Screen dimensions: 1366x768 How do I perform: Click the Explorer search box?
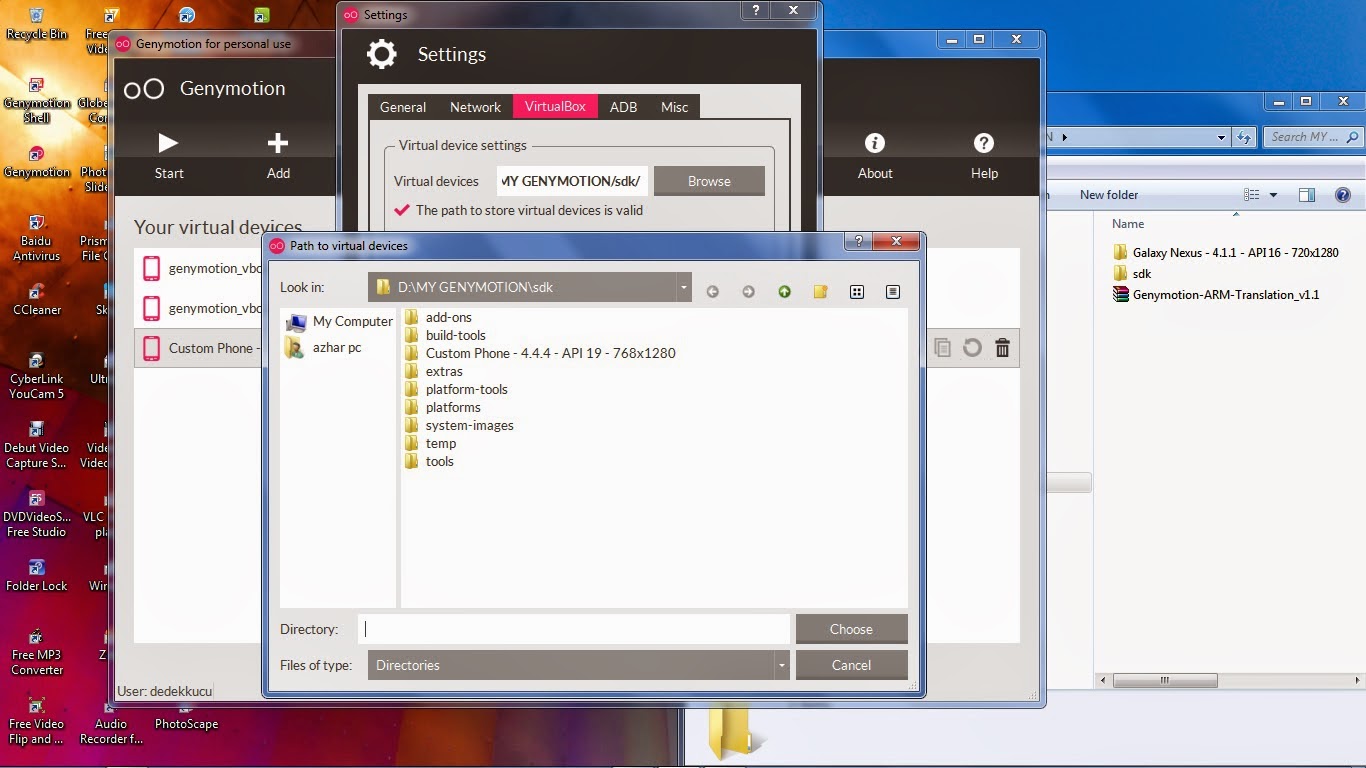pyautogui.click(x=1313, y=137)
